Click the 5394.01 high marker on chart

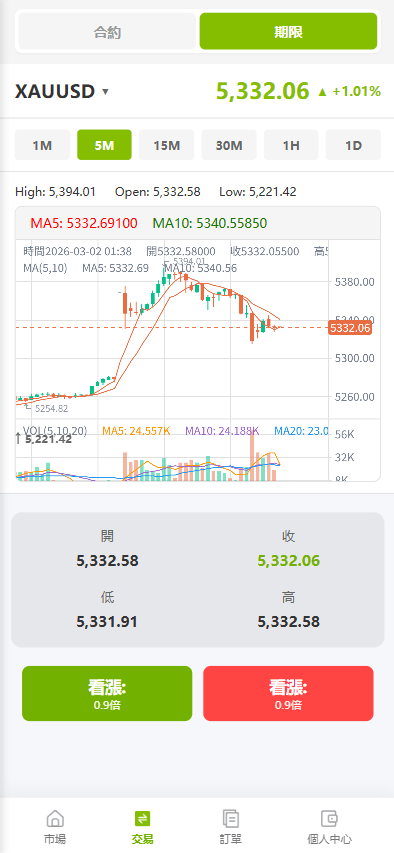[189, 261]
